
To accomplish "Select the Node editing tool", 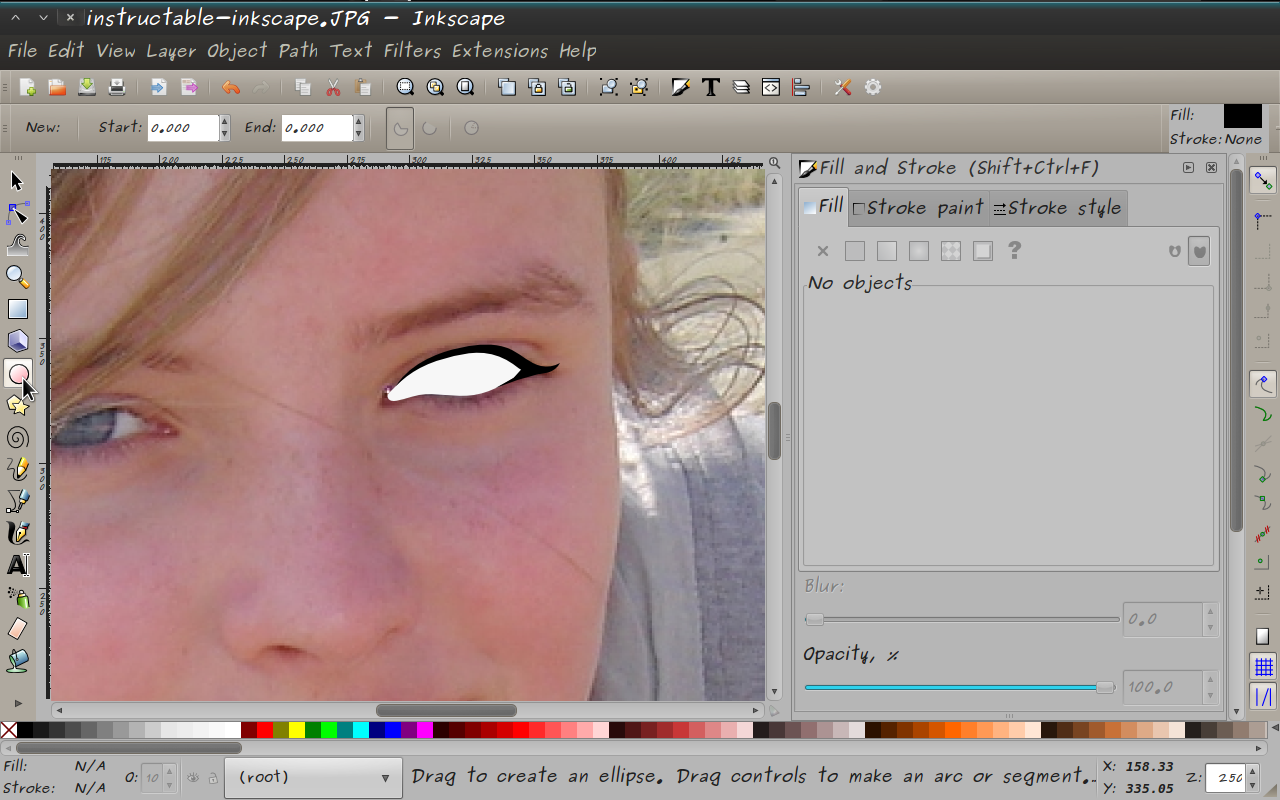I will [16, 212].
